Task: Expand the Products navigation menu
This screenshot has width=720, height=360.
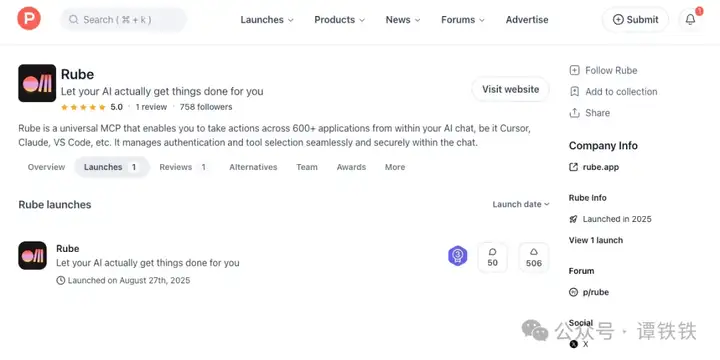Action: pos(339,20)
